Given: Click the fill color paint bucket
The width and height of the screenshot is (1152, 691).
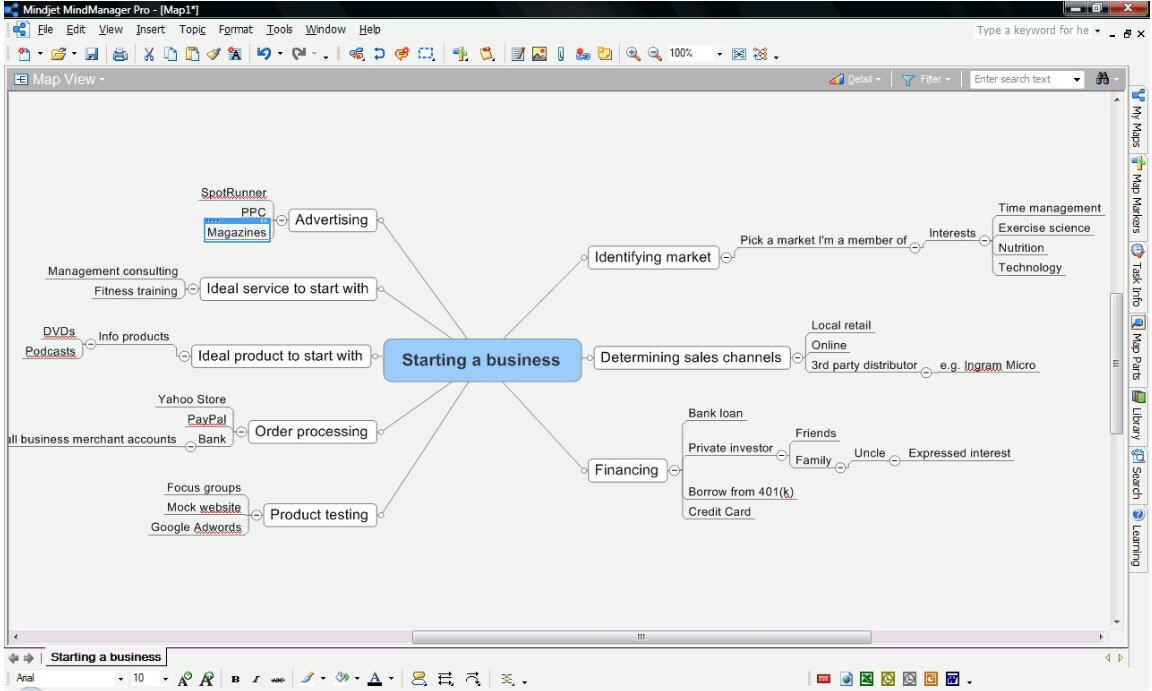Looking at the screenshot, I should [343, 680].
